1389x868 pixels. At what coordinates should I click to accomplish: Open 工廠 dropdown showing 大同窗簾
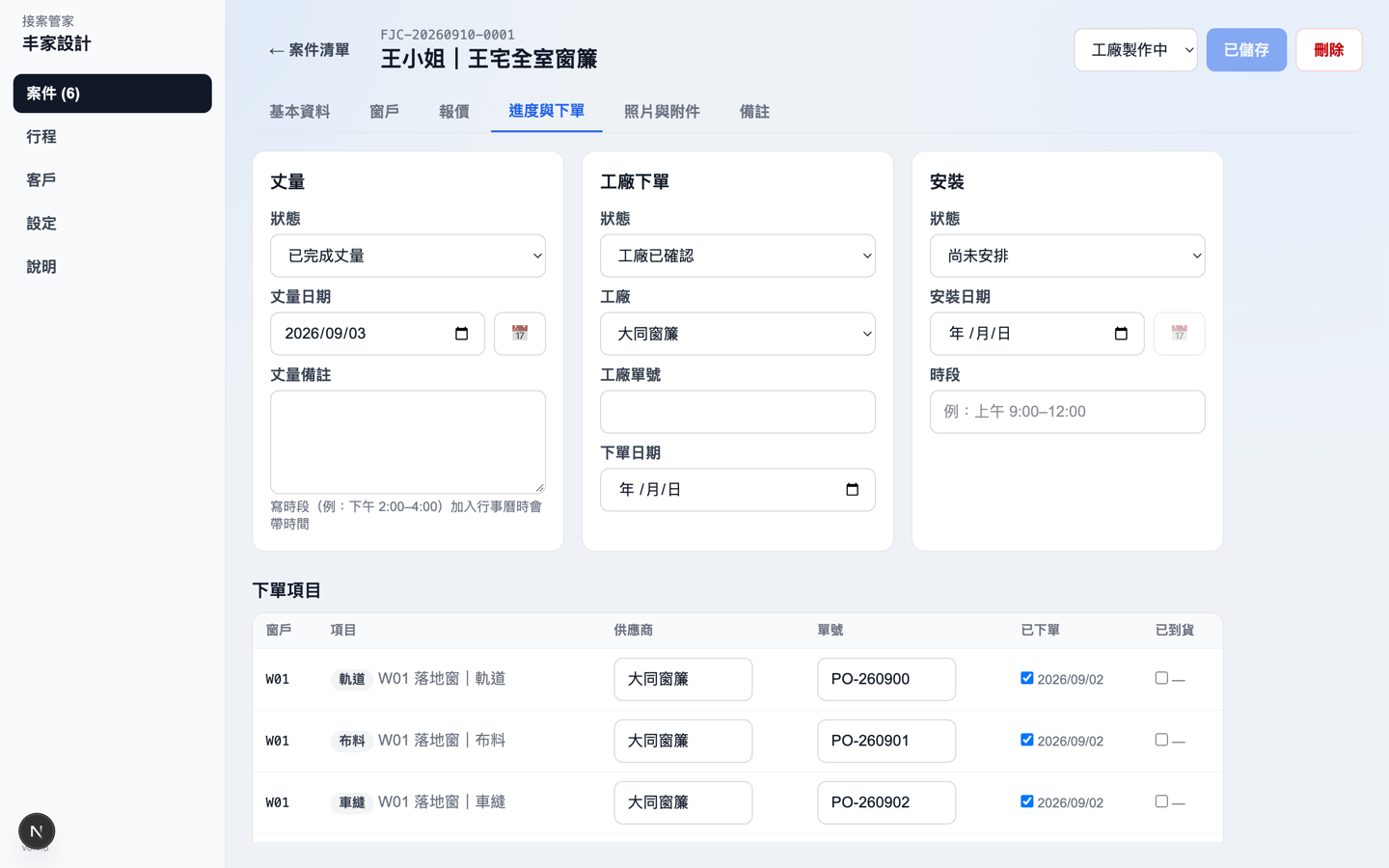pos(738,334)
